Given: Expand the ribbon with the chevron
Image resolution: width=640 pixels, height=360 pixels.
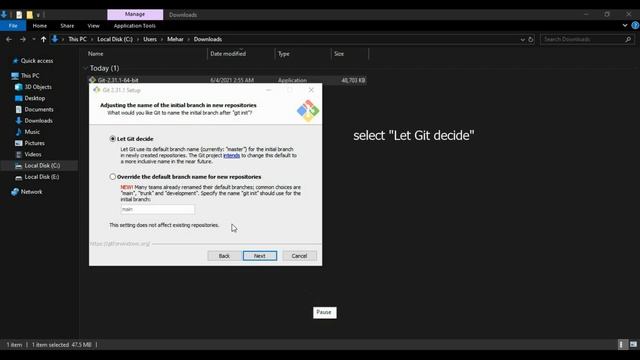Looking at the screenshot, I should [625, 25].
